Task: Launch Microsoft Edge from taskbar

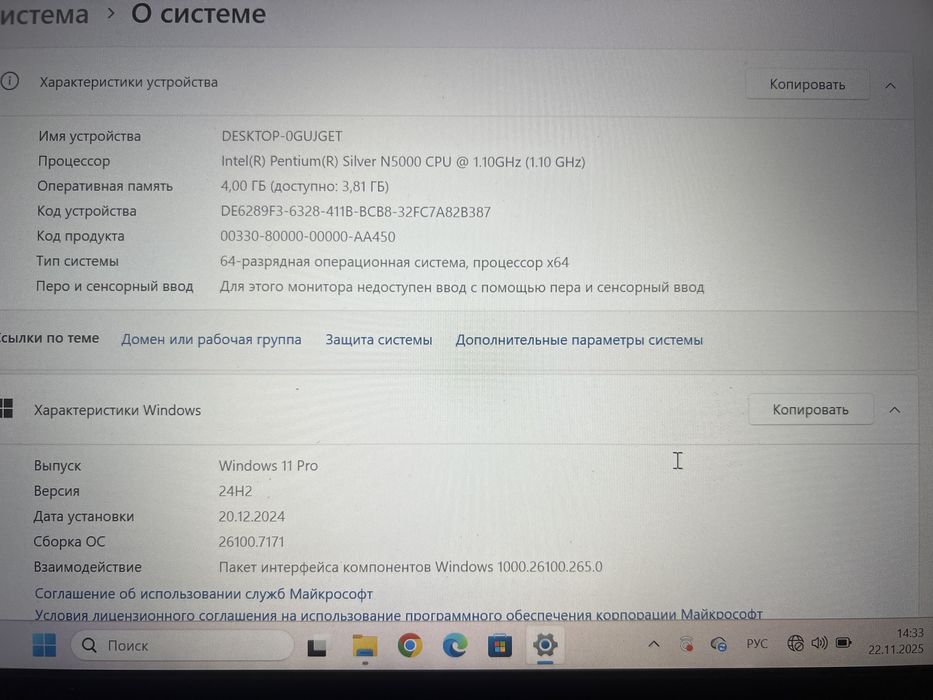Action: [x=455, y=645]
